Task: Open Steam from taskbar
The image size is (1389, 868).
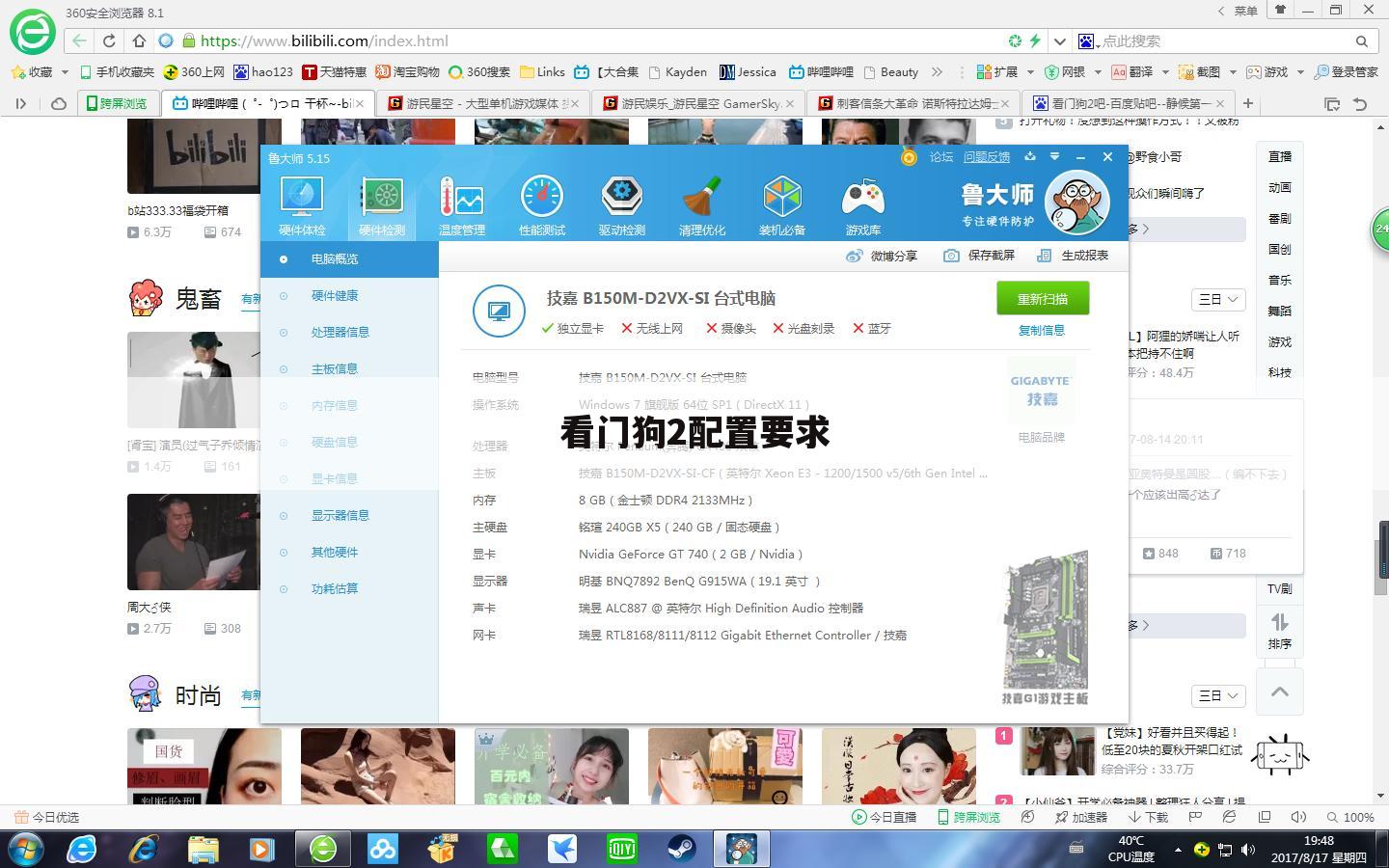Action: point(682,849)
